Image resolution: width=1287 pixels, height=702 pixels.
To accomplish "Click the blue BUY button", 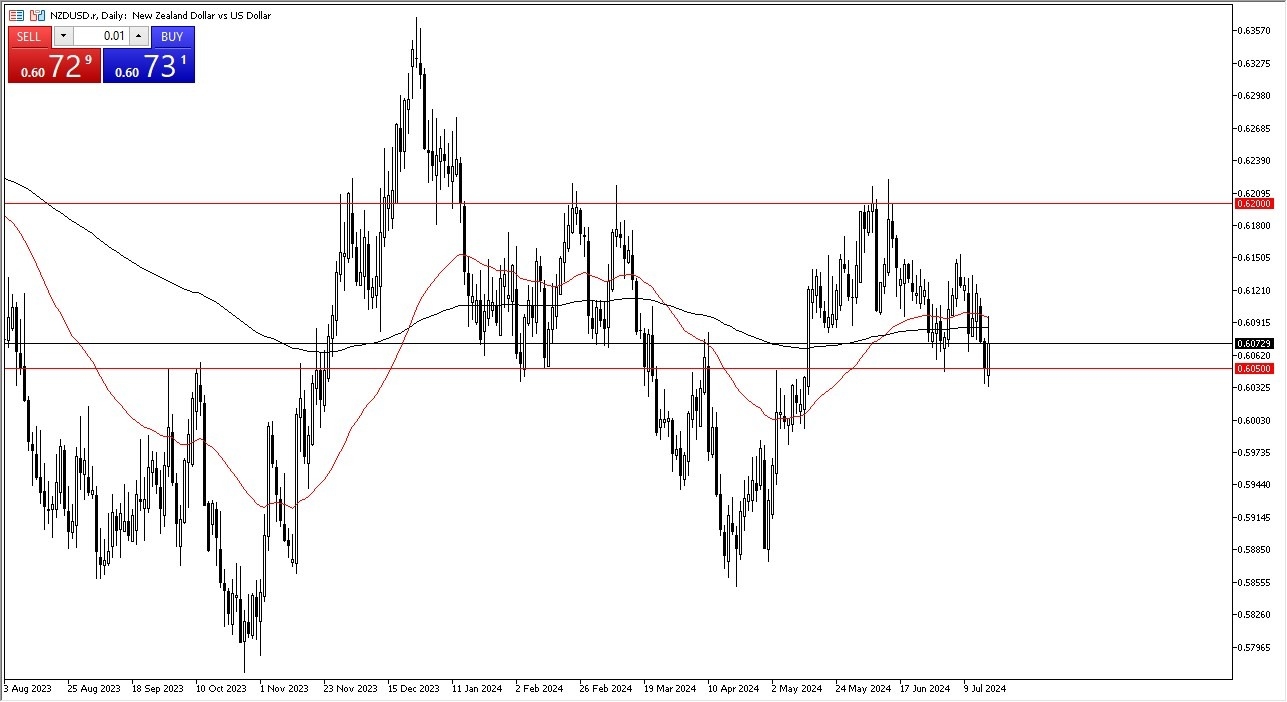I will [x=172, y=37].
